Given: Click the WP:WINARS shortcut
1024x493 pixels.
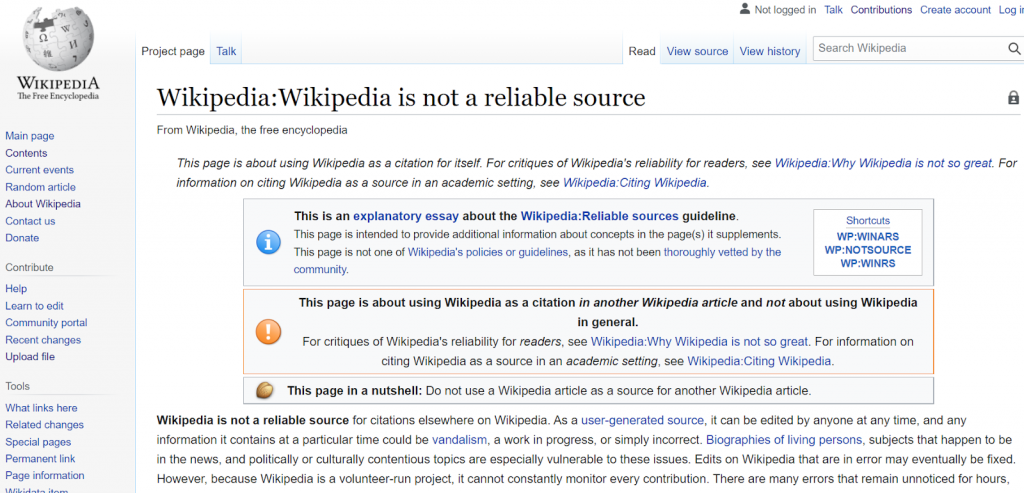Looking at the screenshot, I should click(x=867, y=236).
